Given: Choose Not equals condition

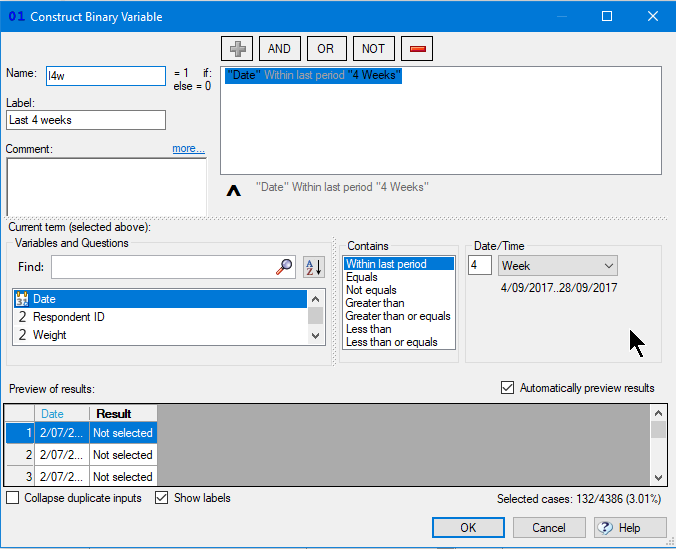Looking at the screenshot, I should [399, 290].
